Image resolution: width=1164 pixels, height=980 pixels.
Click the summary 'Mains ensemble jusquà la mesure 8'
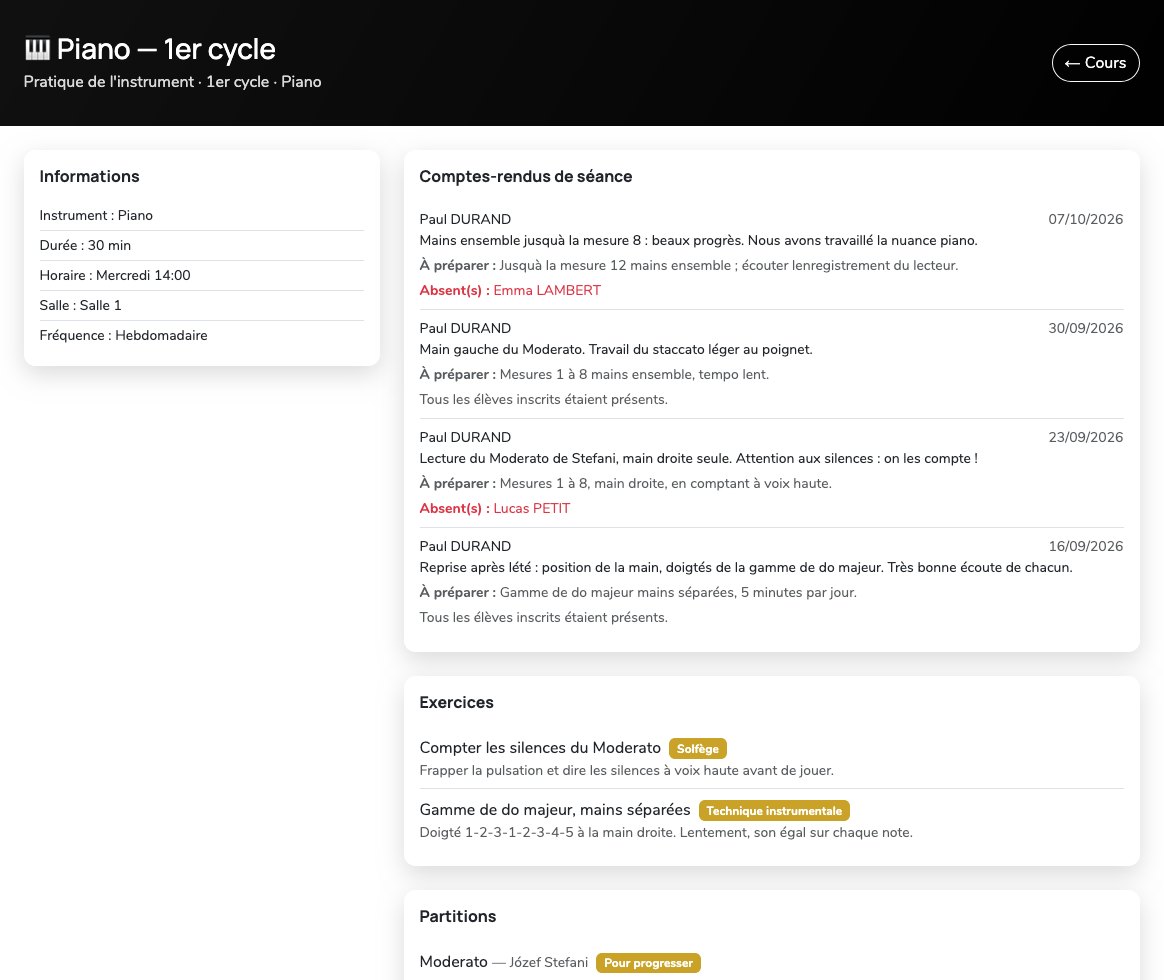pyautogui.click(x=699, y=241)
